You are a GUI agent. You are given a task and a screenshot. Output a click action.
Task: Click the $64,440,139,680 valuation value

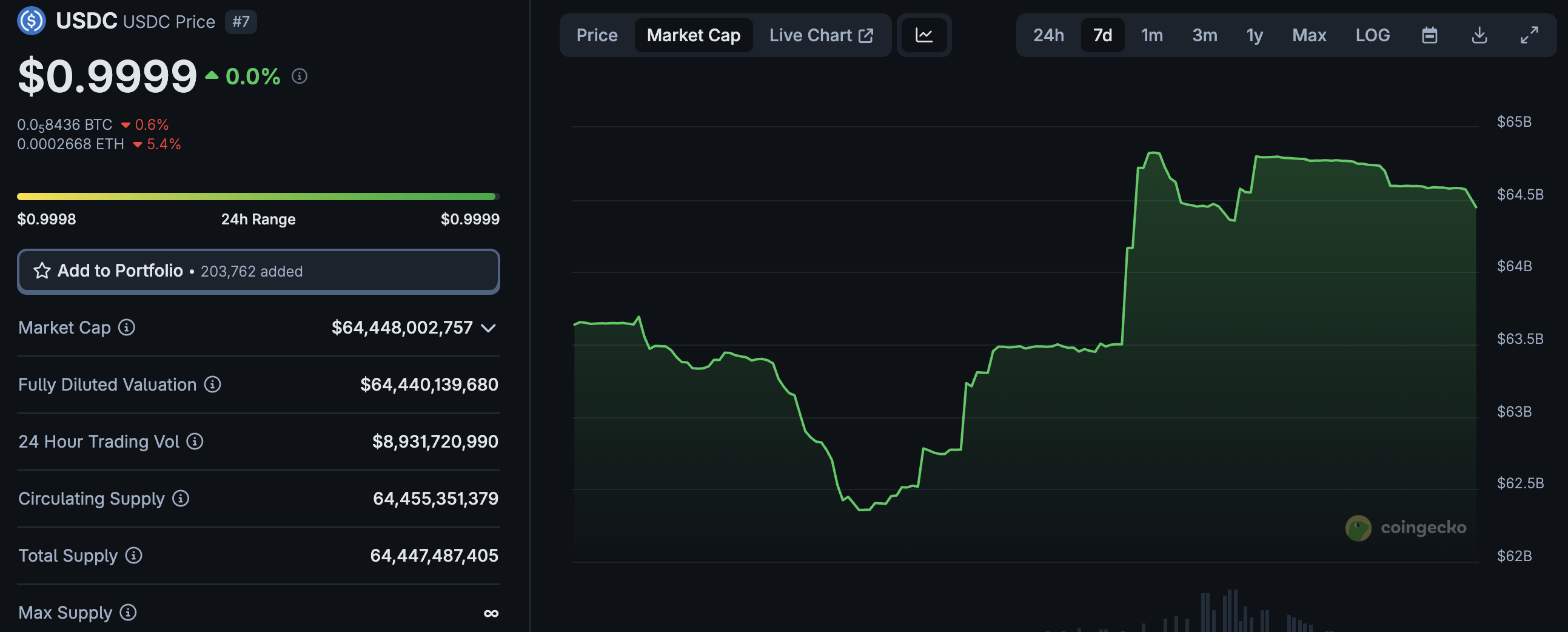429,384
